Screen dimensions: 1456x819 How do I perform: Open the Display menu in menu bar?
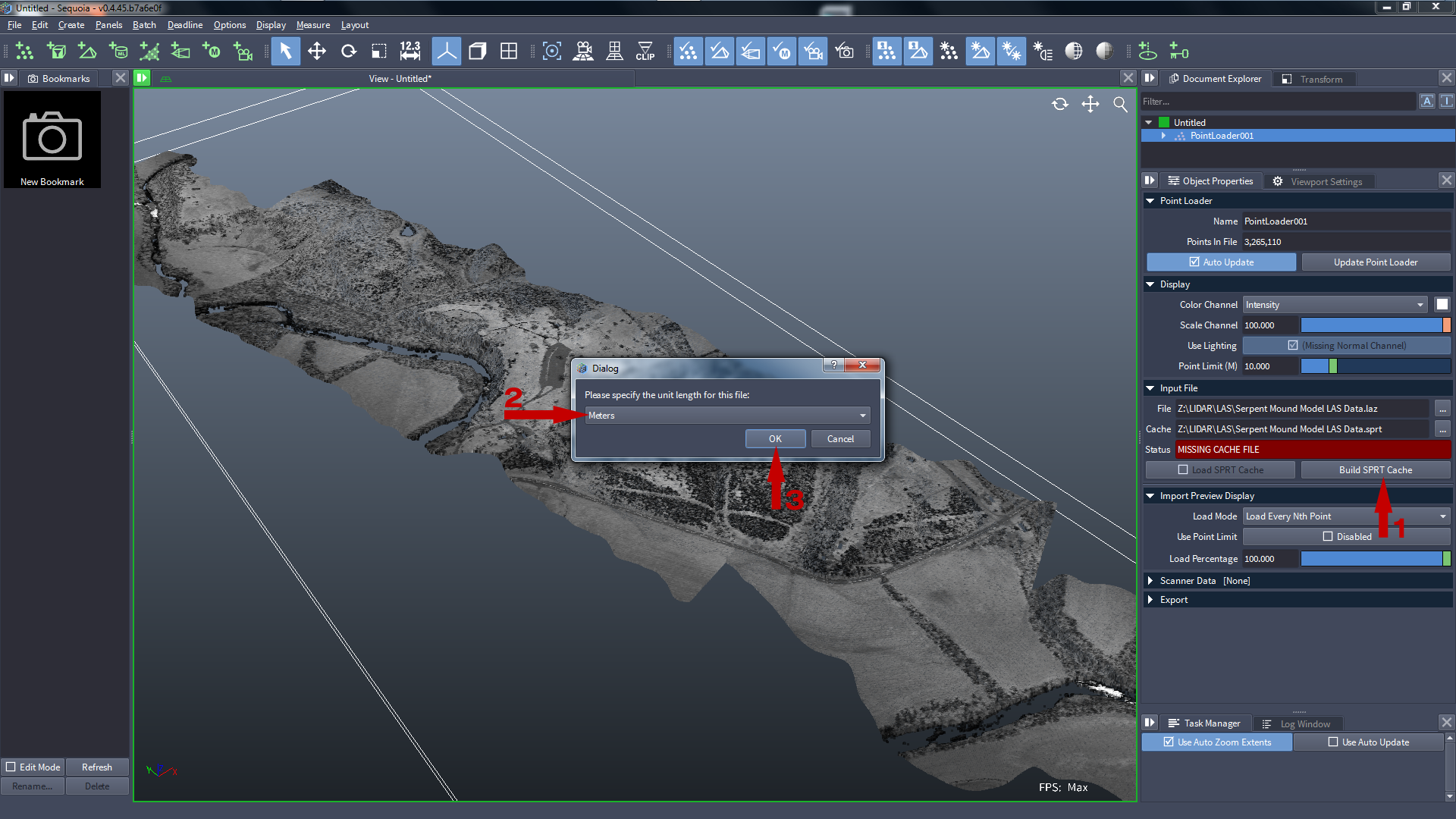click(271, 24)
